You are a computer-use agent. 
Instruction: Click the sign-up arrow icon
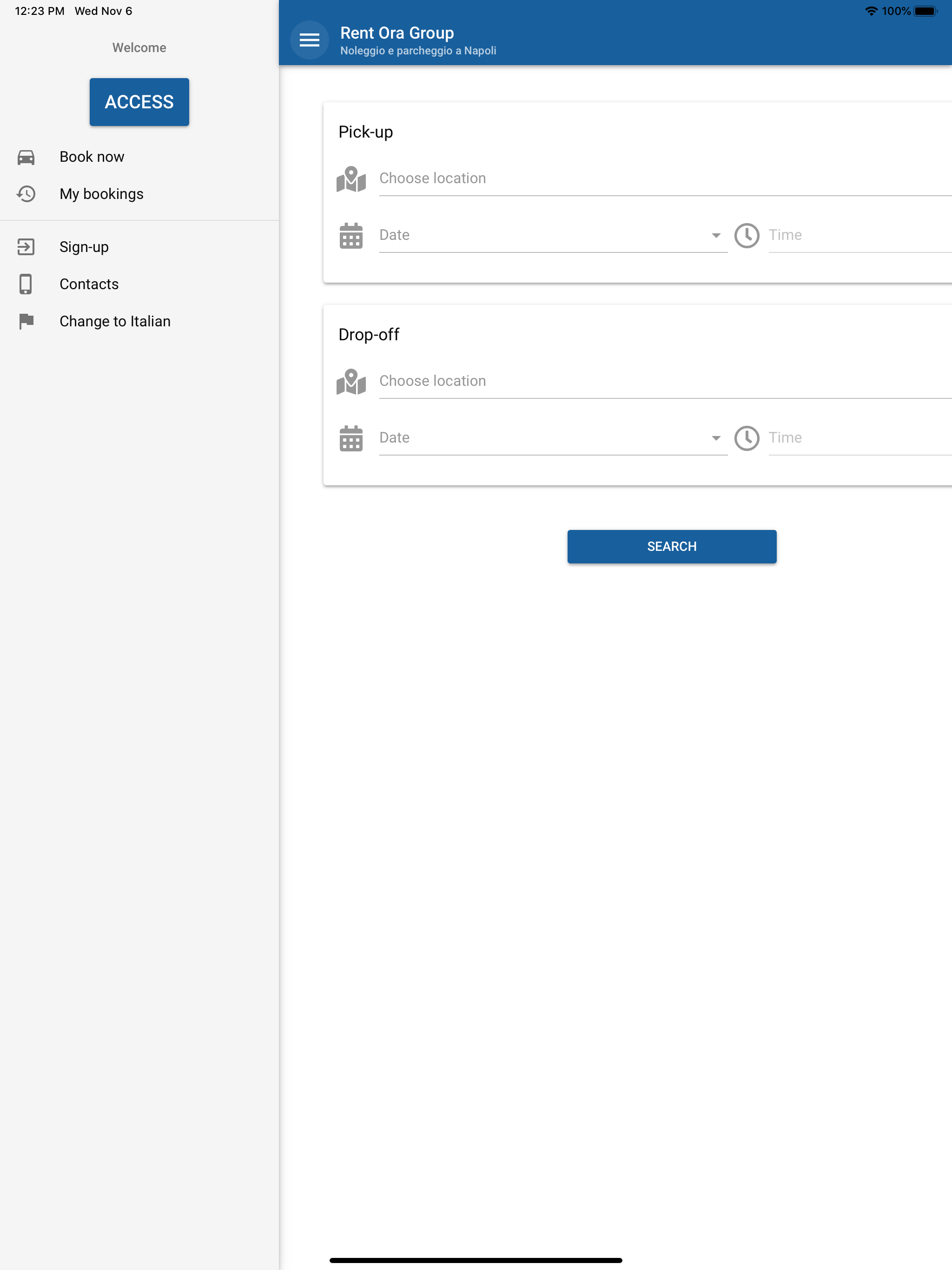[26, 247]
